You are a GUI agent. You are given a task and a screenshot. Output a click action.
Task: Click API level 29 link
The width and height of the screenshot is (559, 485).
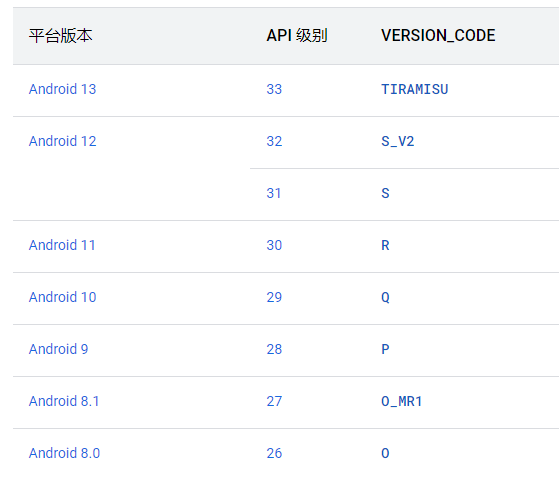(x=274, y=297)
